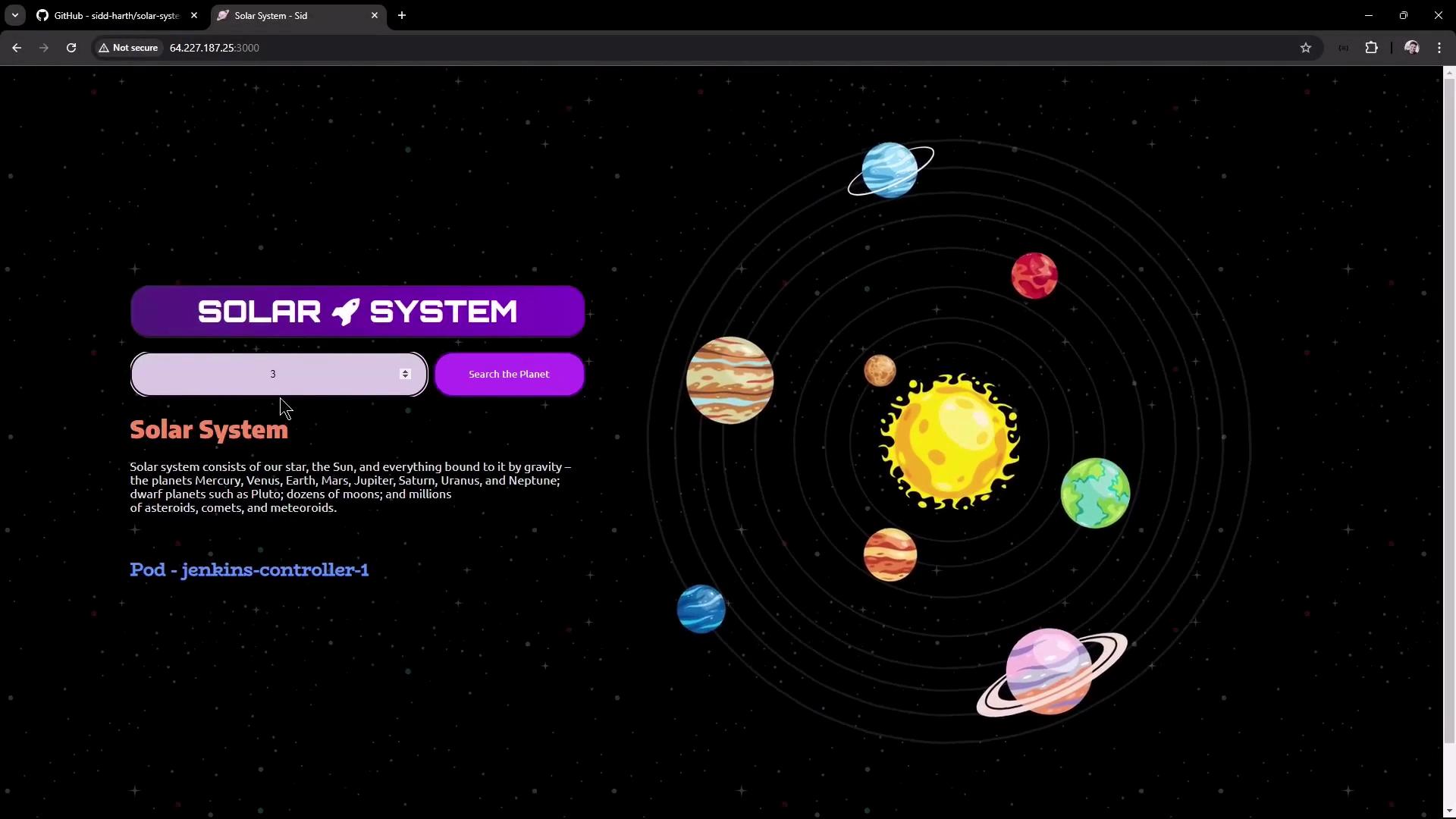Select the Solar System - Sid tab
This screenshot has height=819, width=1456.
pos(298,15)
